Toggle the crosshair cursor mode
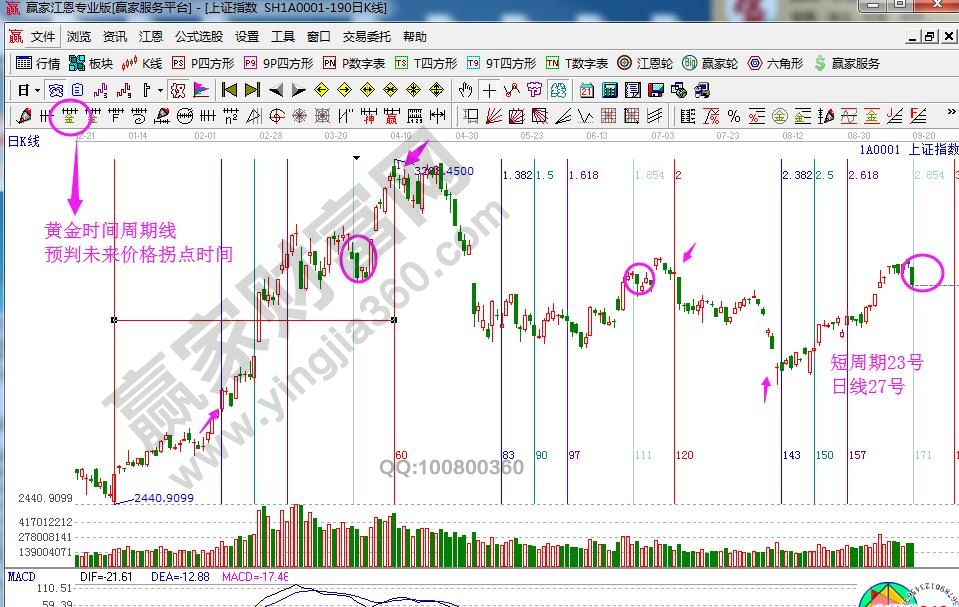 point(489,90)
